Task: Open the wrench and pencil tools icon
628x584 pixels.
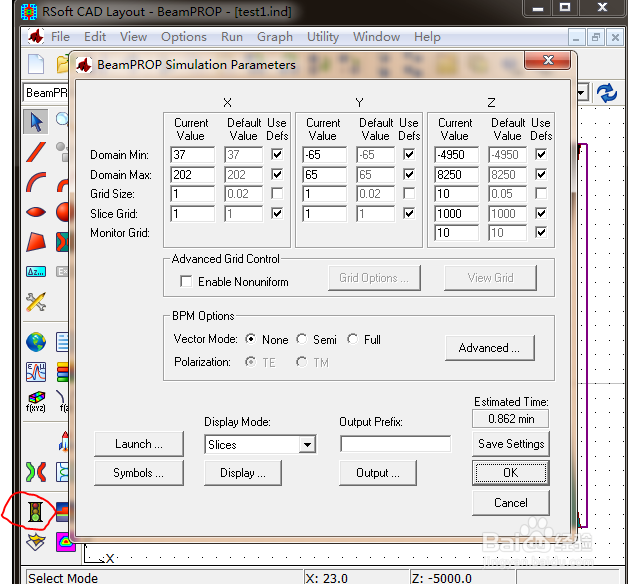Action: 36,302
